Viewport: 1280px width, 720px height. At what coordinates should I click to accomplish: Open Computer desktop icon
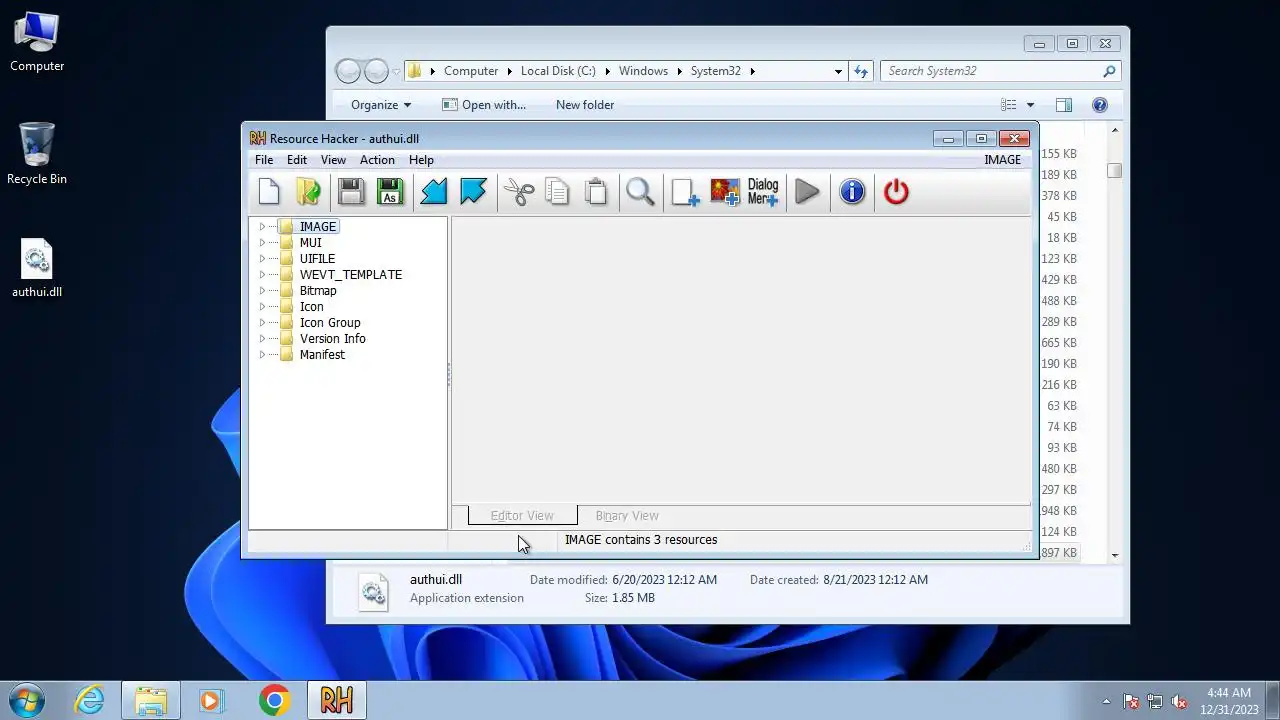[37, 42]
